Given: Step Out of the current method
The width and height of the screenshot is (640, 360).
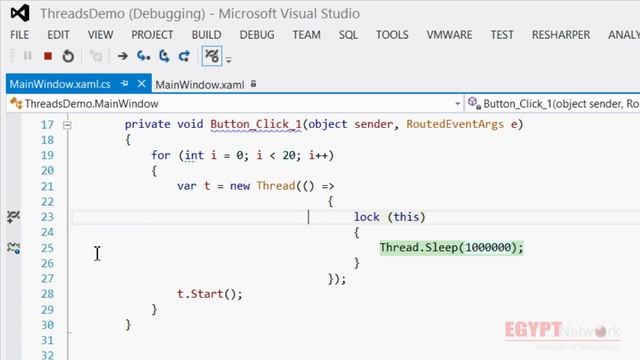Looking at the screenshot, I should 184,56.
